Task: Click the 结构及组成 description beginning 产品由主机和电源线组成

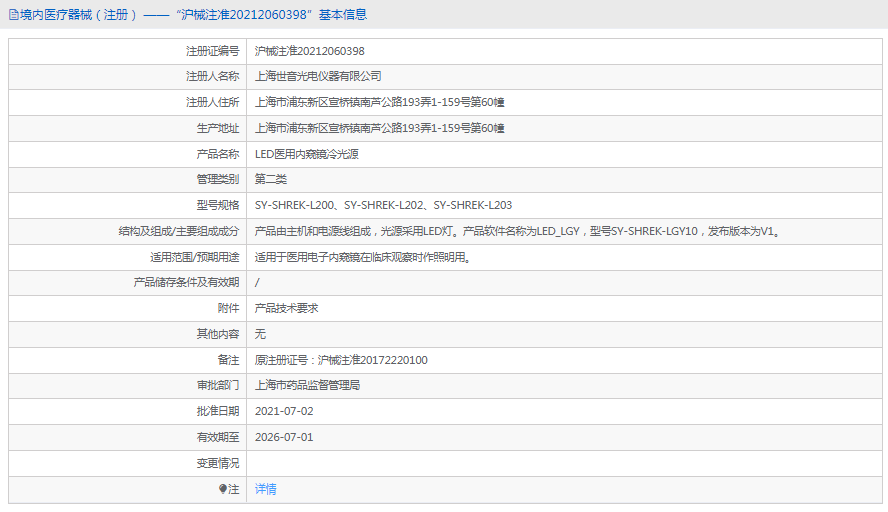Action: pyautogui.click(x=518, y=231)
